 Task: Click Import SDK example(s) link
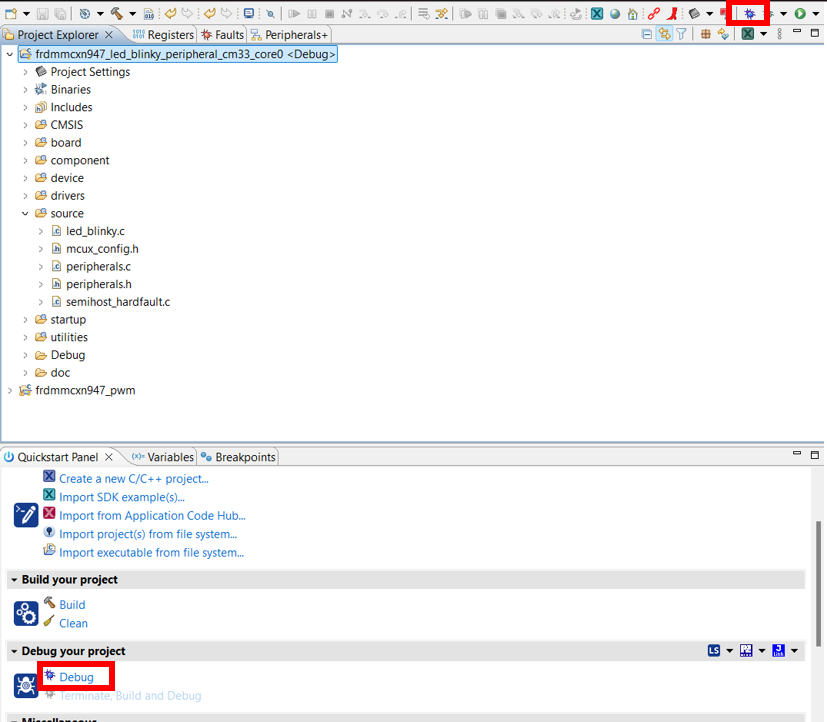[x=121, y=497]
